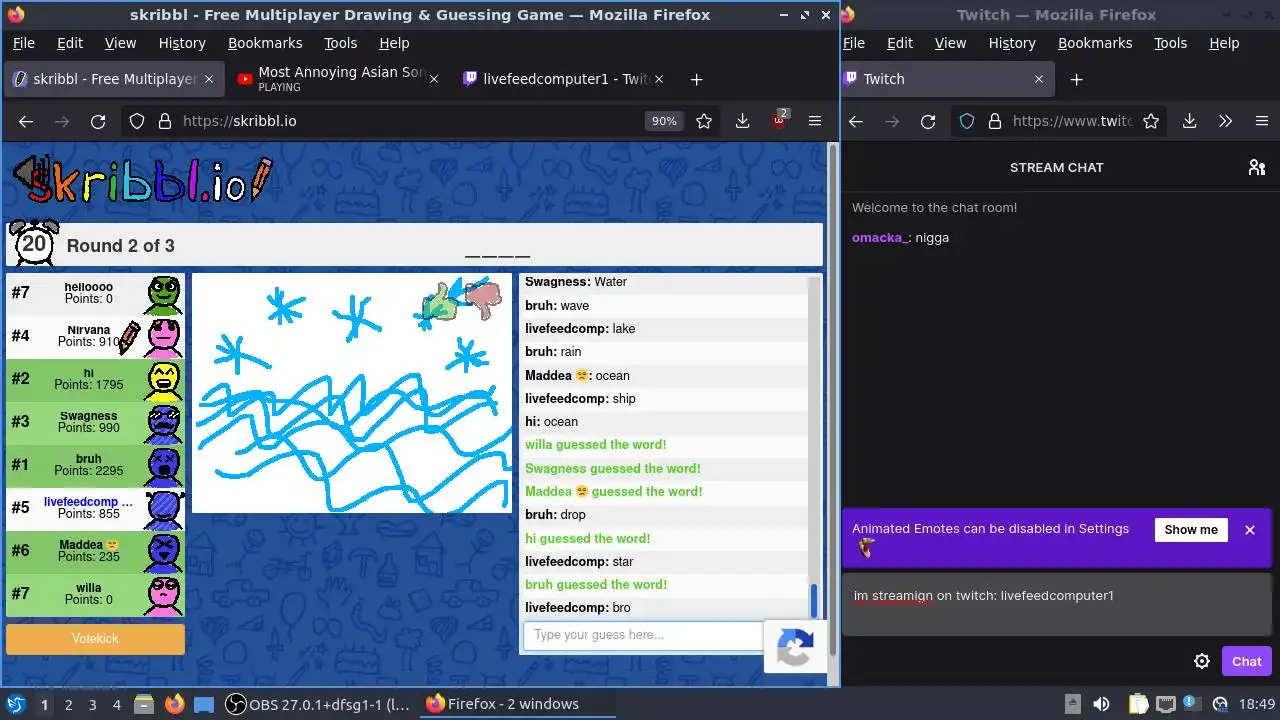Send message with the Chat button

point(1246,661)
